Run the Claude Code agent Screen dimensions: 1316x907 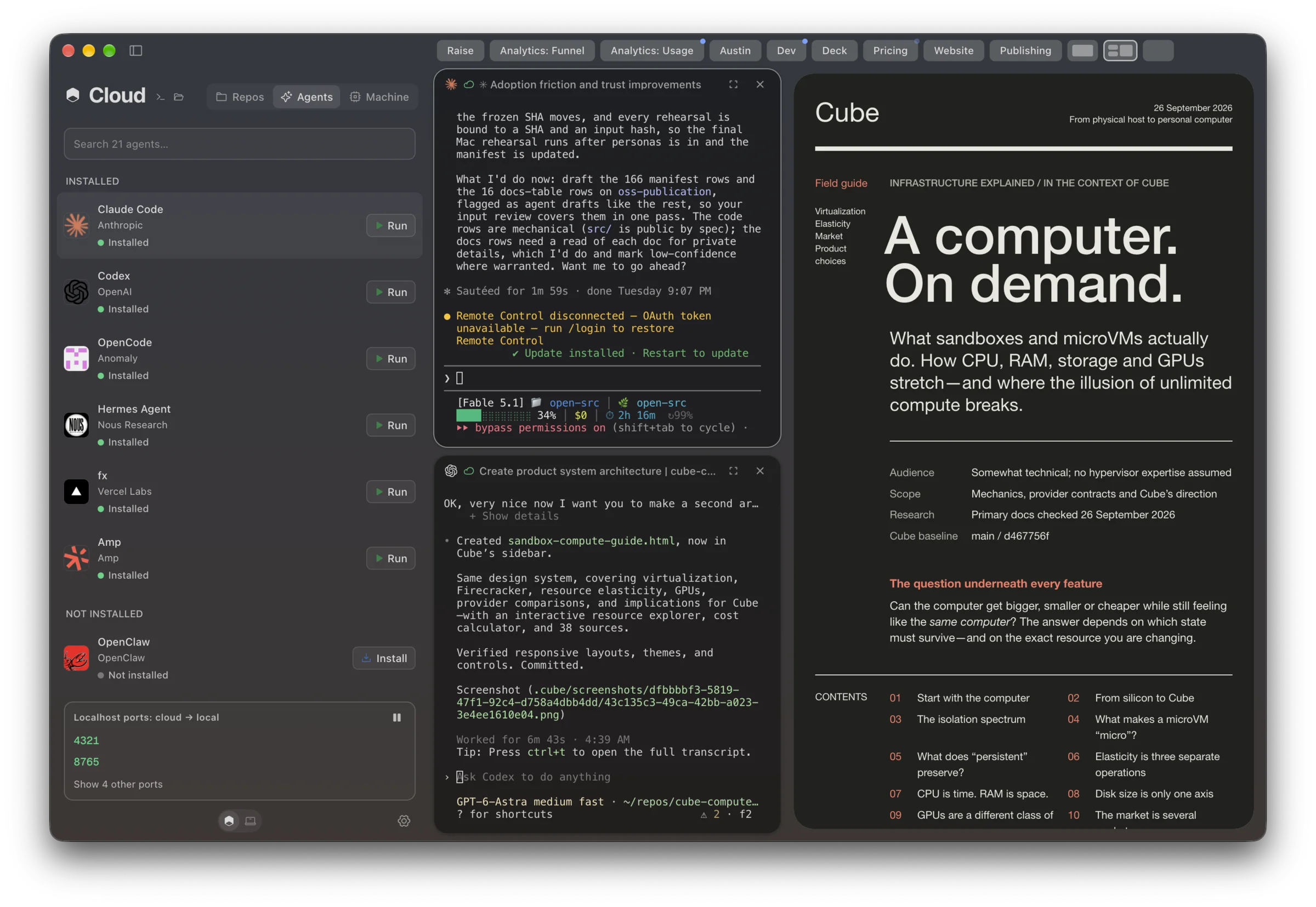point(390,225)
